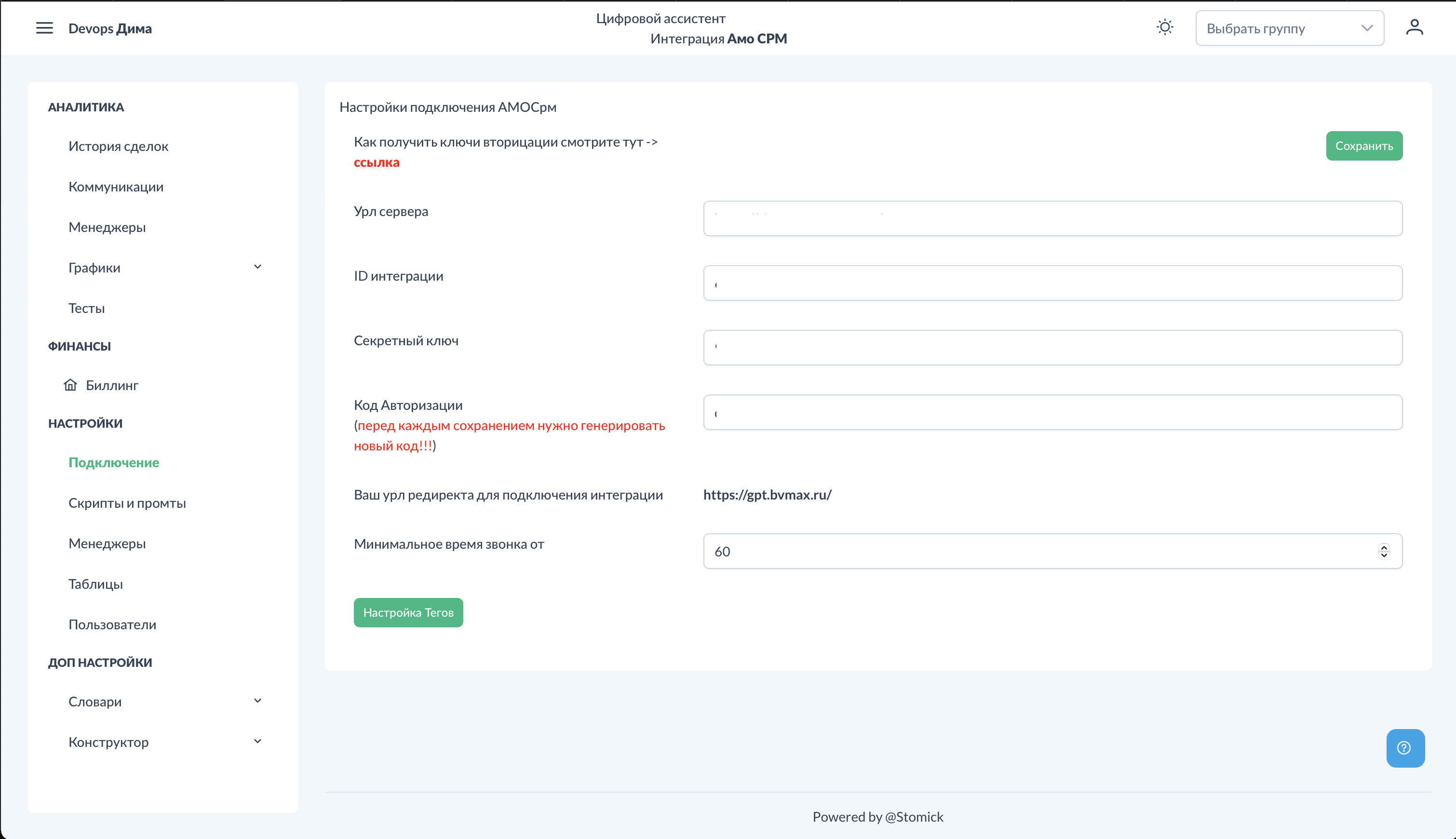The image size is (1456, 839).
Task: Click the Секретный ключ input field
Action: coord(1052,348)
